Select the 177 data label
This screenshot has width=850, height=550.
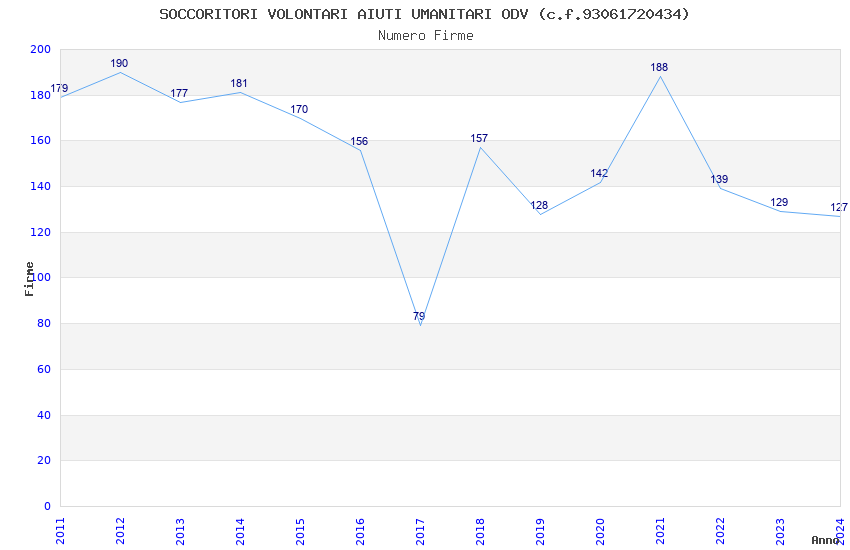click(x=179, y=93)
